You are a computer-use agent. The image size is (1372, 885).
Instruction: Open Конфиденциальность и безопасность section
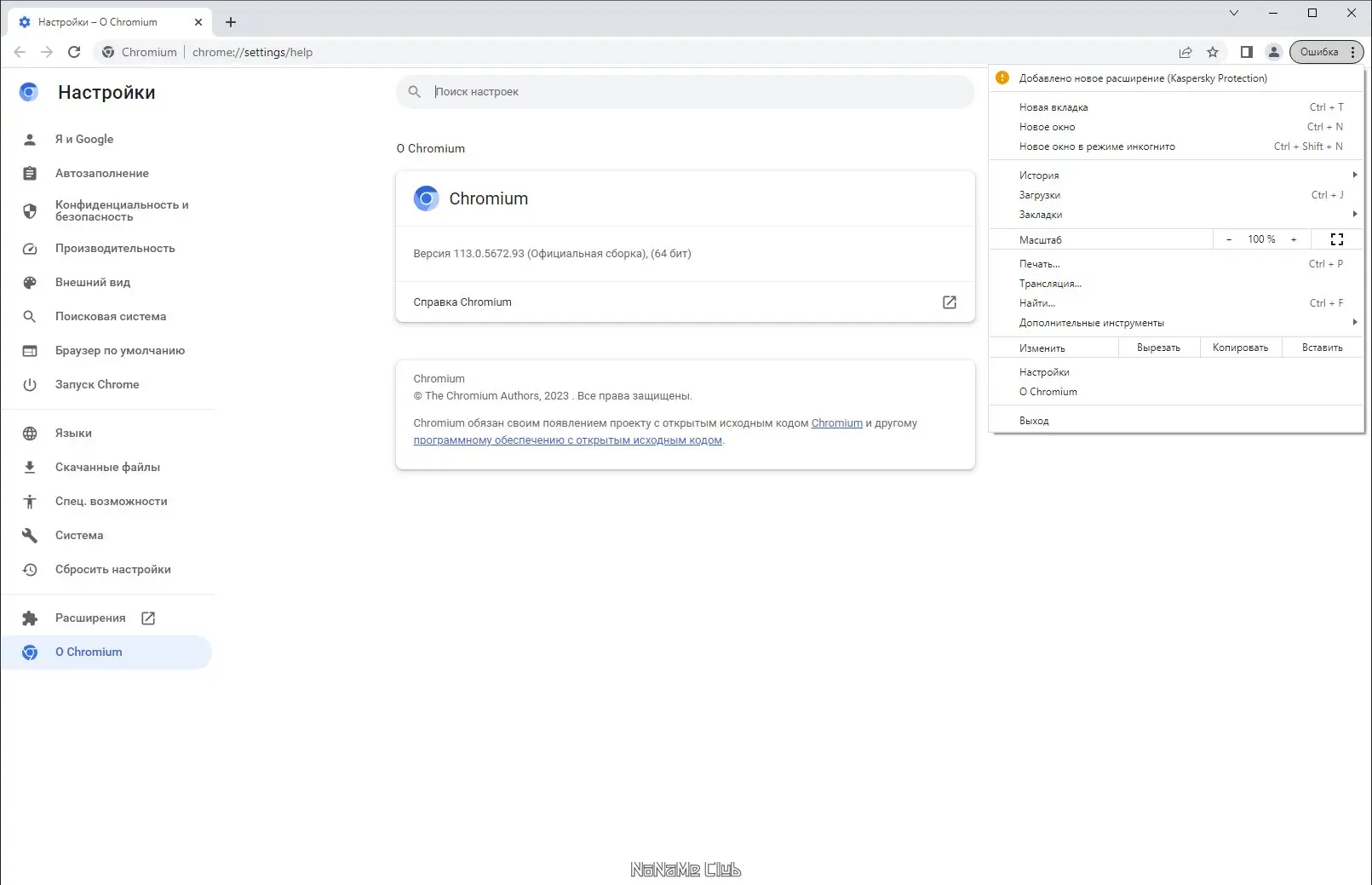[x=122, y=210]
